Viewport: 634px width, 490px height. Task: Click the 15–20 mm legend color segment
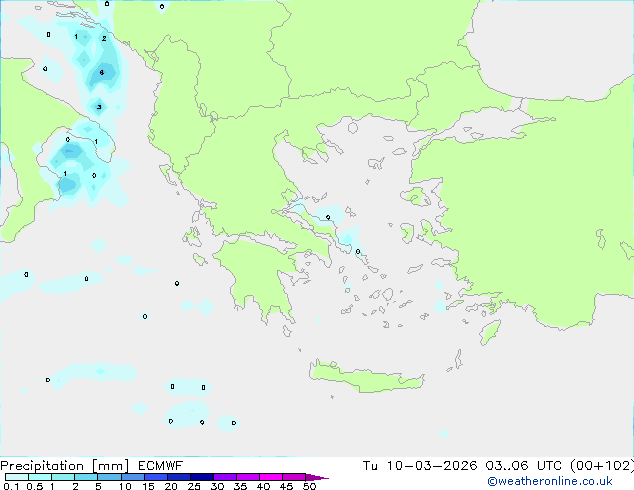[x=156, y=477]
